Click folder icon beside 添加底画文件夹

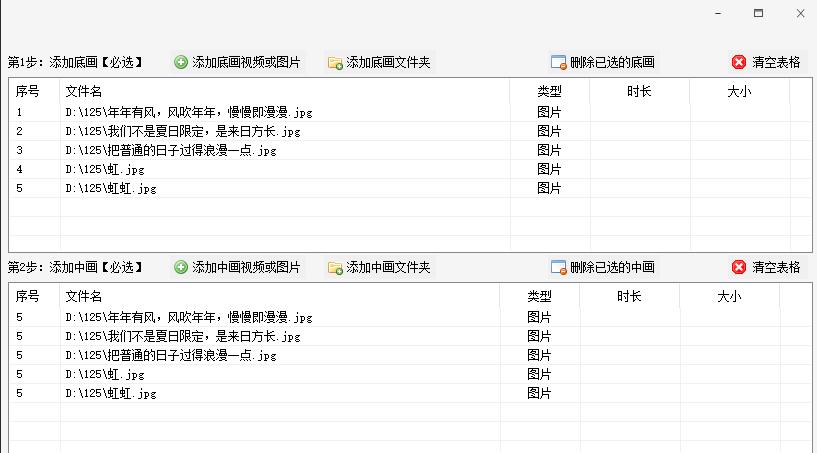(335, 63)
